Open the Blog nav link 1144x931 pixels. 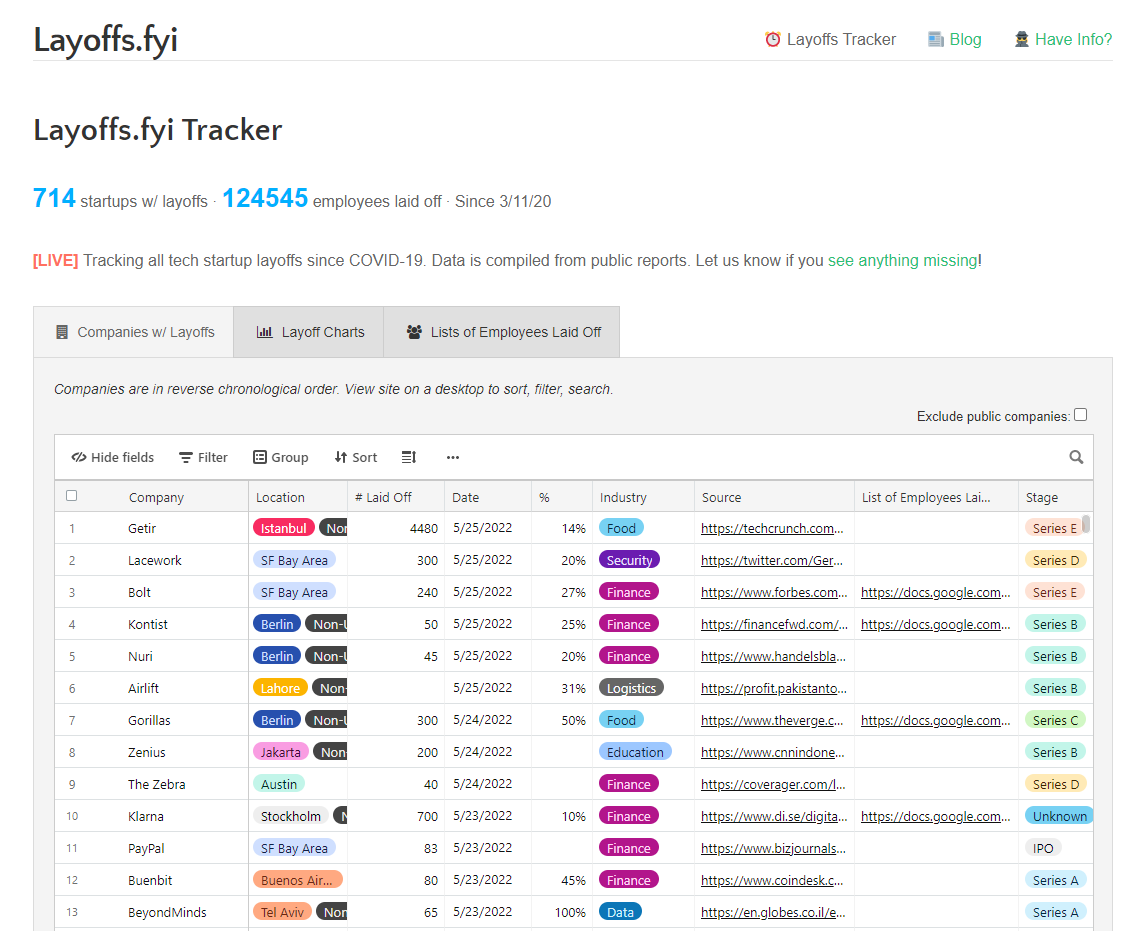click(954, 39)
